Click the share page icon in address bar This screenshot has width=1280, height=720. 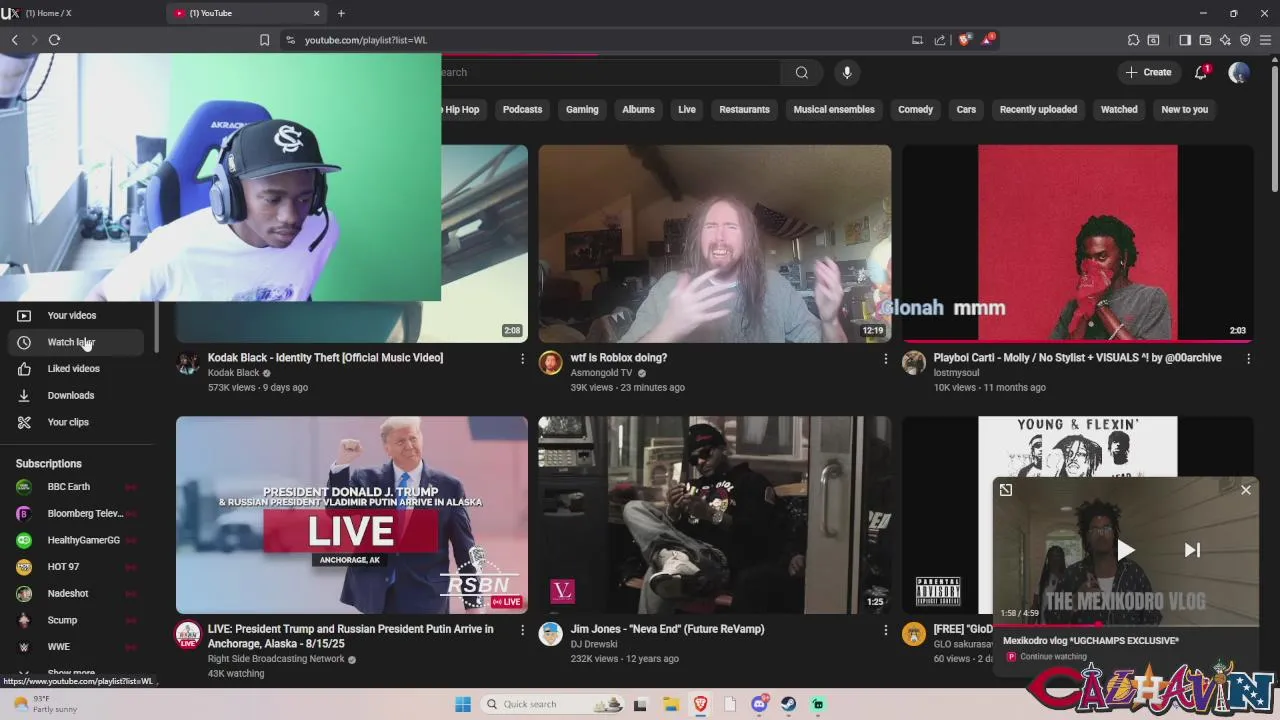(940, 40)
